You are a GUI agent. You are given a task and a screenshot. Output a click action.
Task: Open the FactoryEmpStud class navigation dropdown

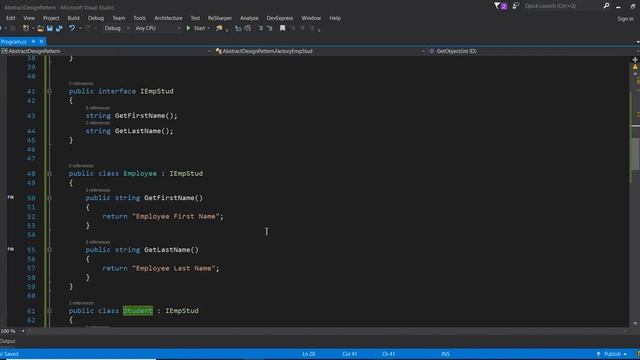click(x=320, y=51)
